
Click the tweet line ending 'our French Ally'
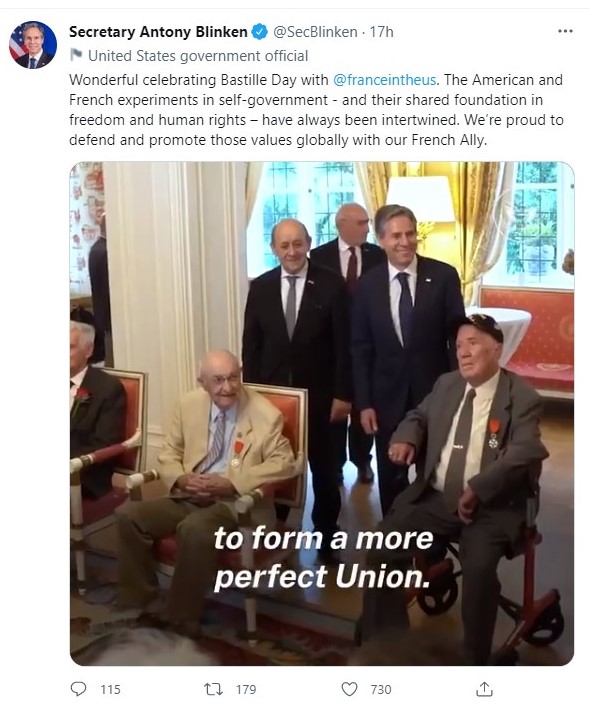tap(278, 140)
